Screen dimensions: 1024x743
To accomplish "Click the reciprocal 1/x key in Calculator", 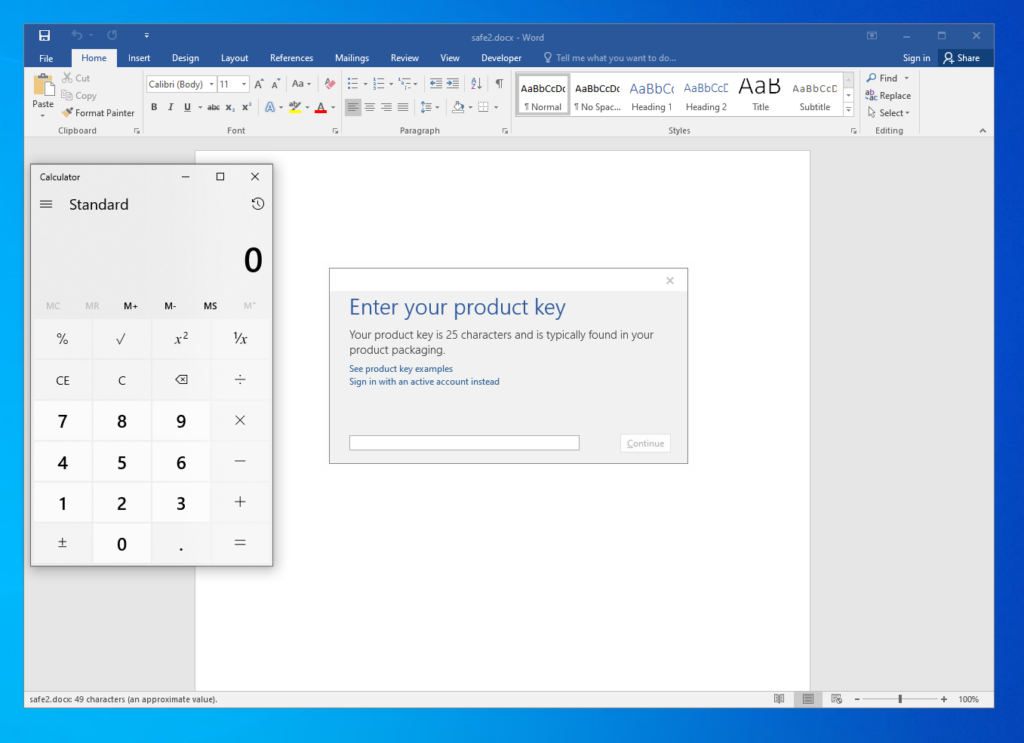I will tap(240, 338).
